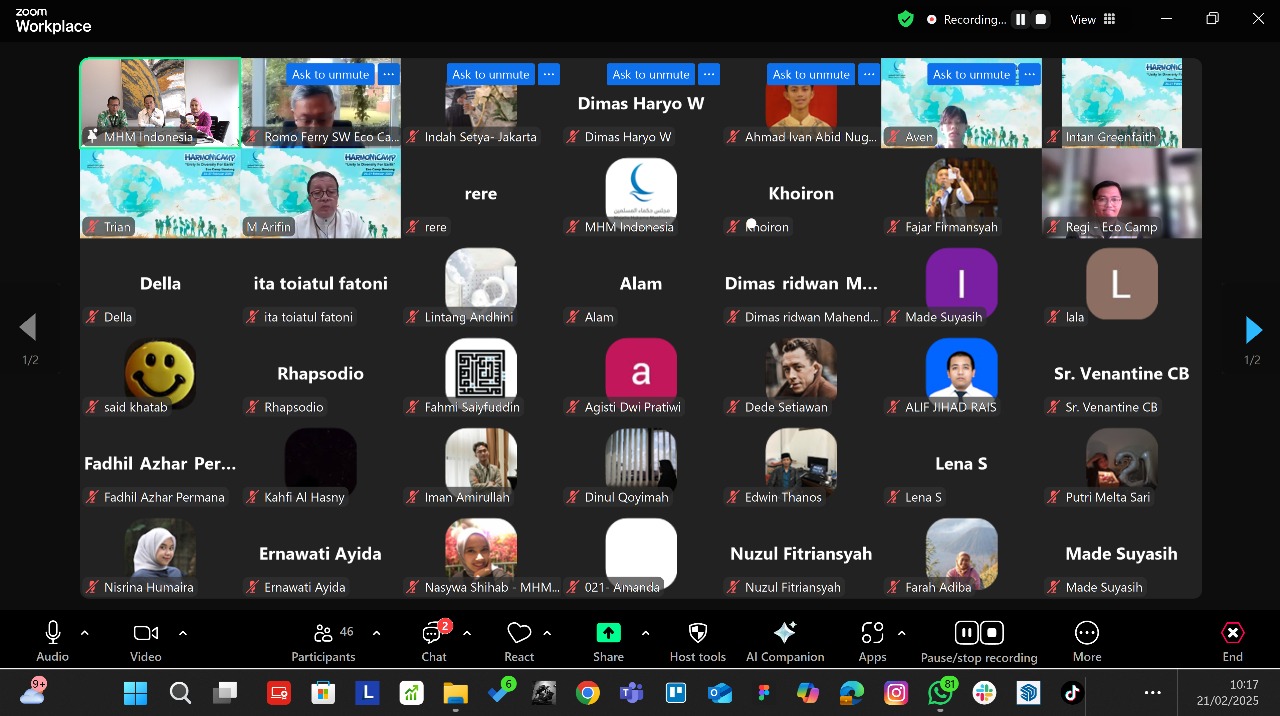Image resolution: width=1280 pixels, height=716 pixels.
Task: Open the View layout menu
Action: 1093,19
